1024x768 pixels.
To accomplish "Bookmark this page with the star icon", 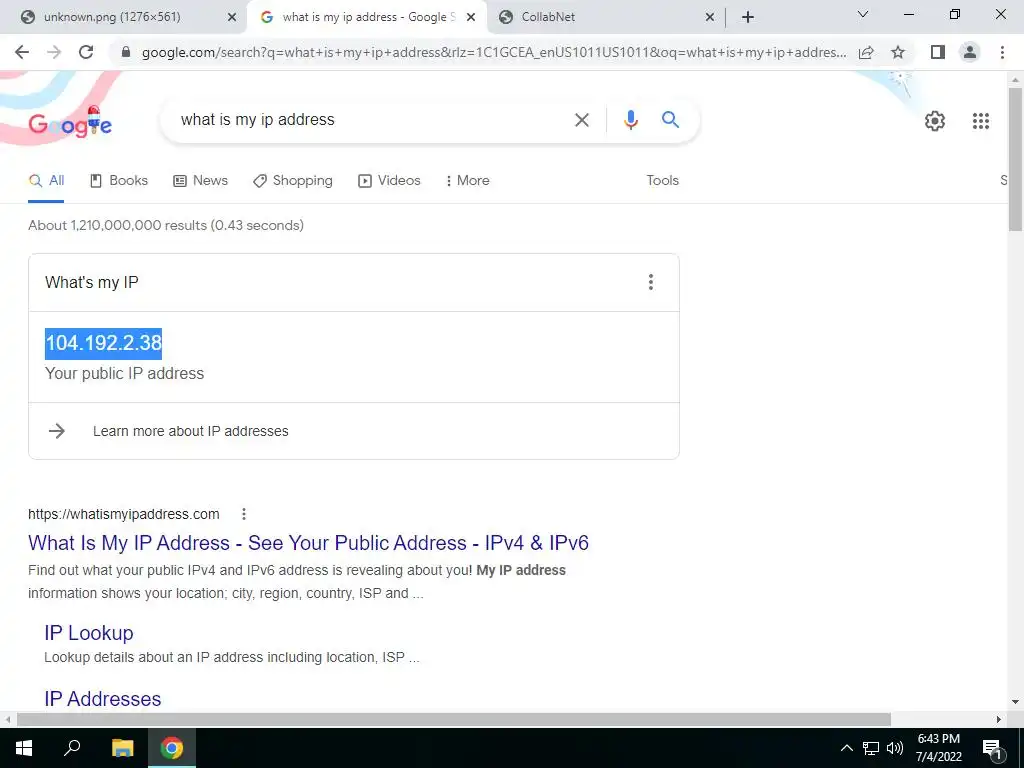I will (898, 52).
